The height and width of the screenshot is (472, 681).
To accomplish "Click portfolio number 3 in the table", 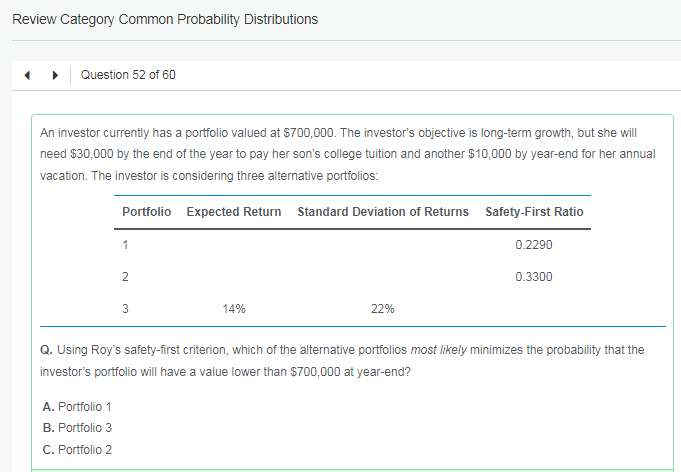I will [x=125, y=309].
